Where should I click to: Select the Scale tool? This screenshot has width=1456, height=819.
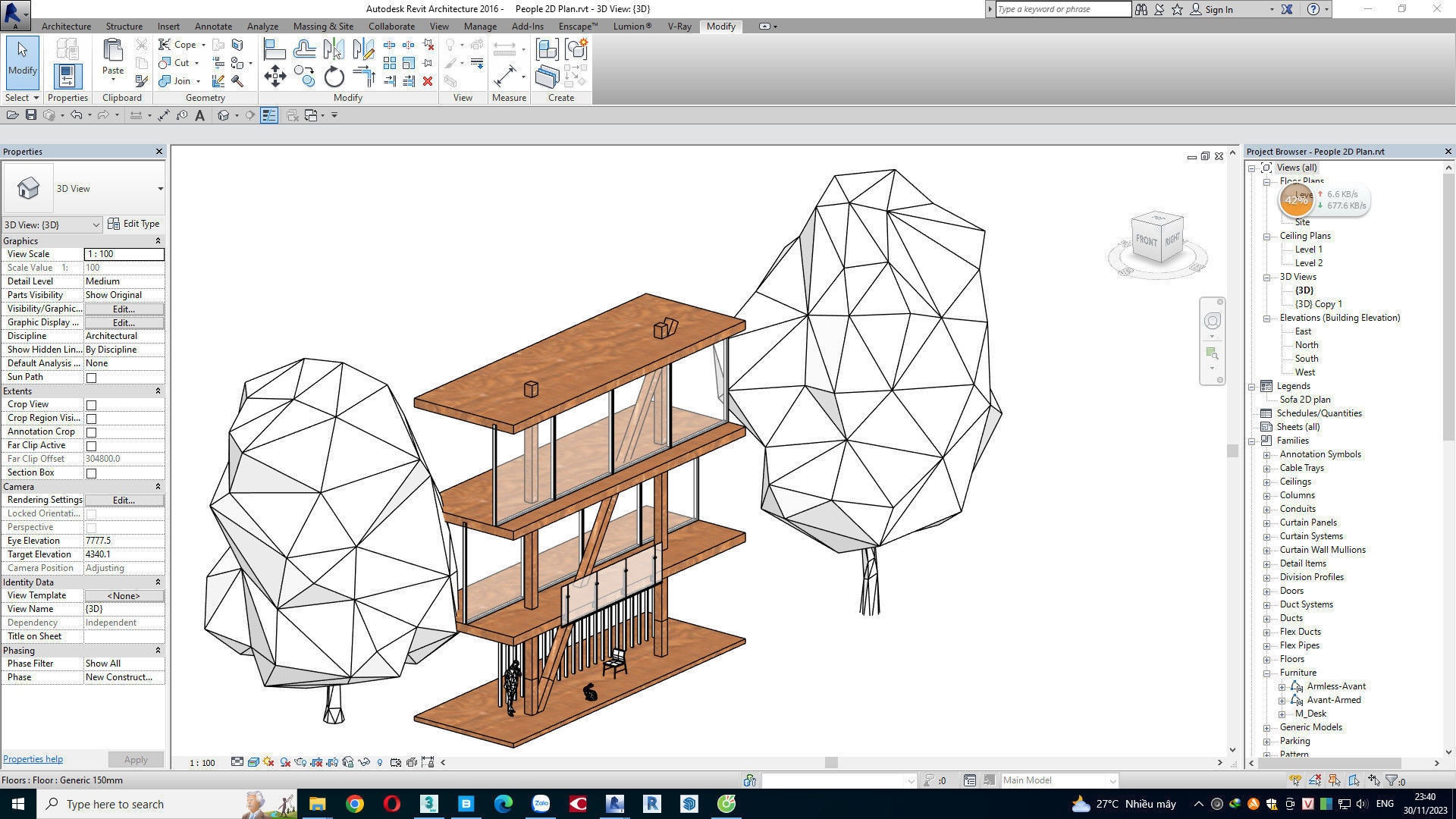(409, 63)
